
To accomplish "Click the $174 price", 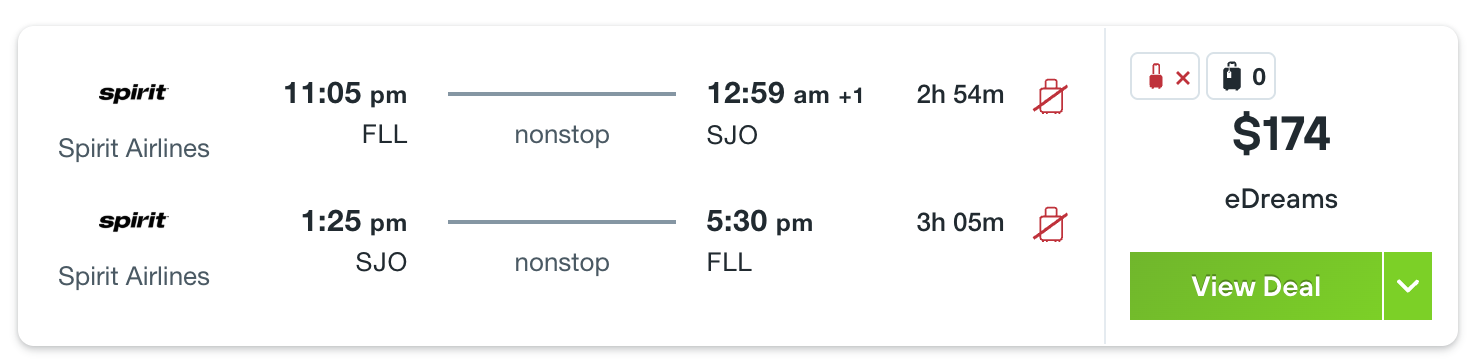I will click(x=1281, y=134).
